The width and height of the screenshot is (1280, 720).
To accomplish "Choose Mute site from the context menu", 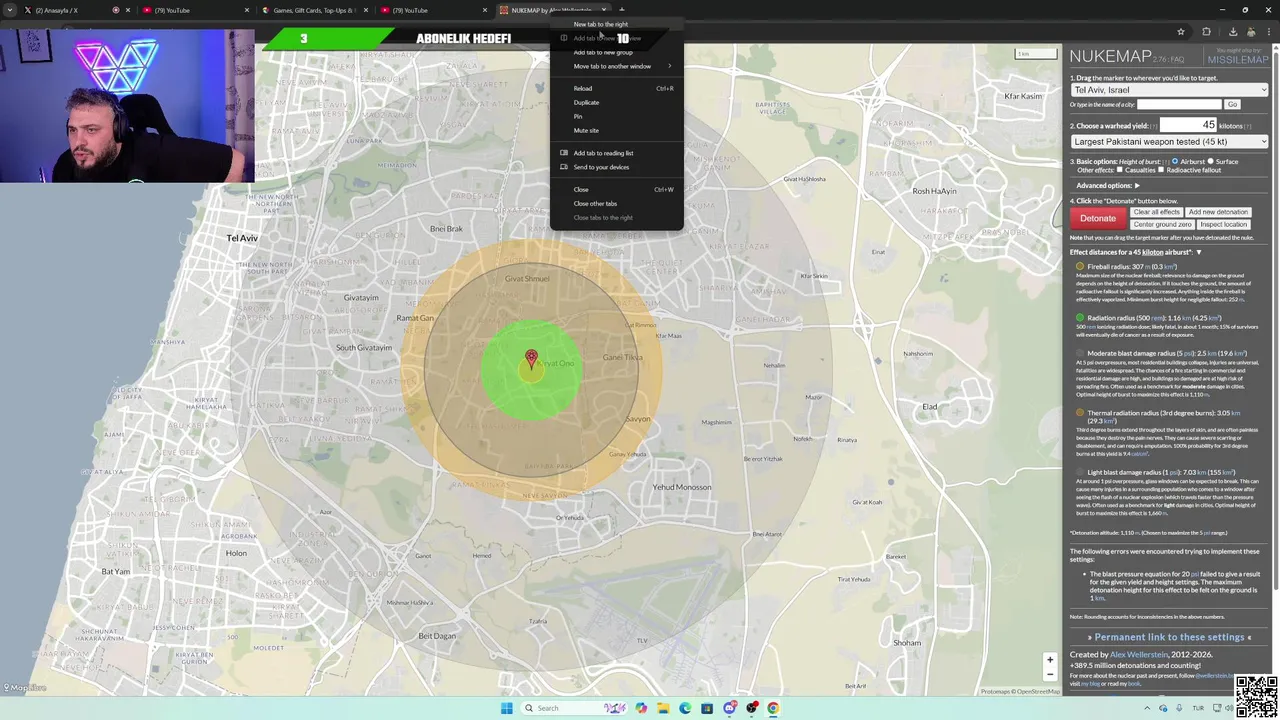I will pos(616,130).
